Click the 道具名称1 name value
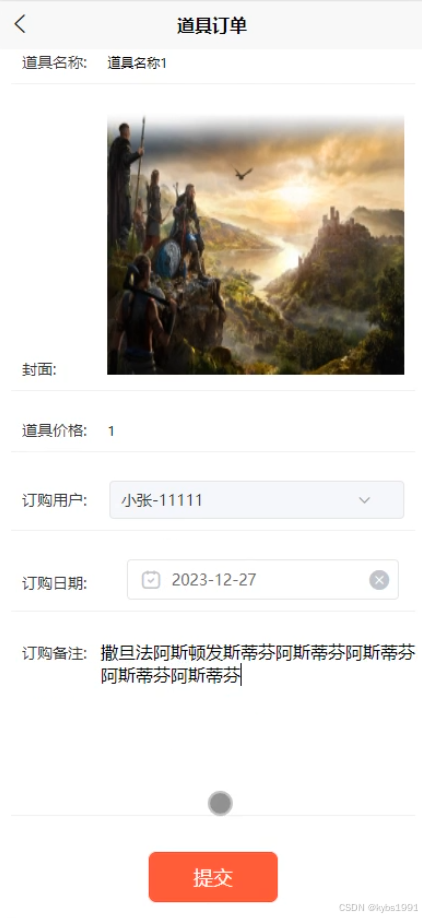Screen dimensions: 422x919 click(137, 63)
